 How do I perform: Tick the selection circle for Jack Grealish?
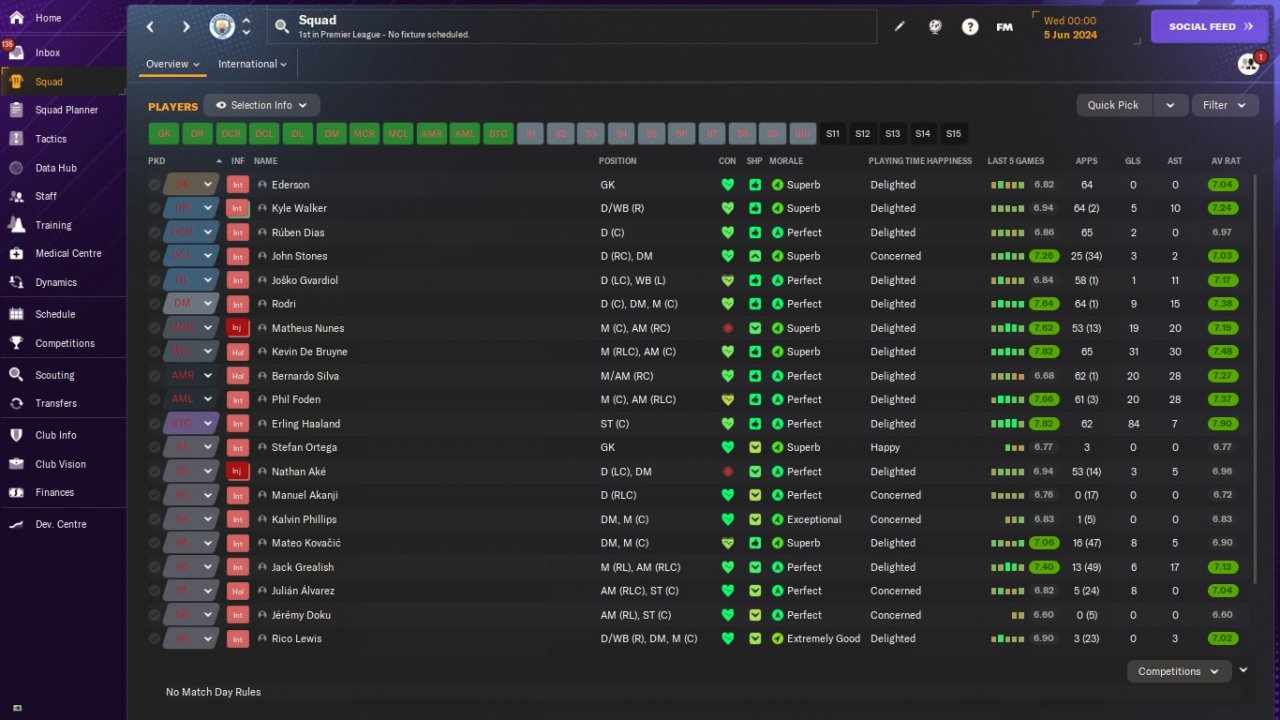154,567
